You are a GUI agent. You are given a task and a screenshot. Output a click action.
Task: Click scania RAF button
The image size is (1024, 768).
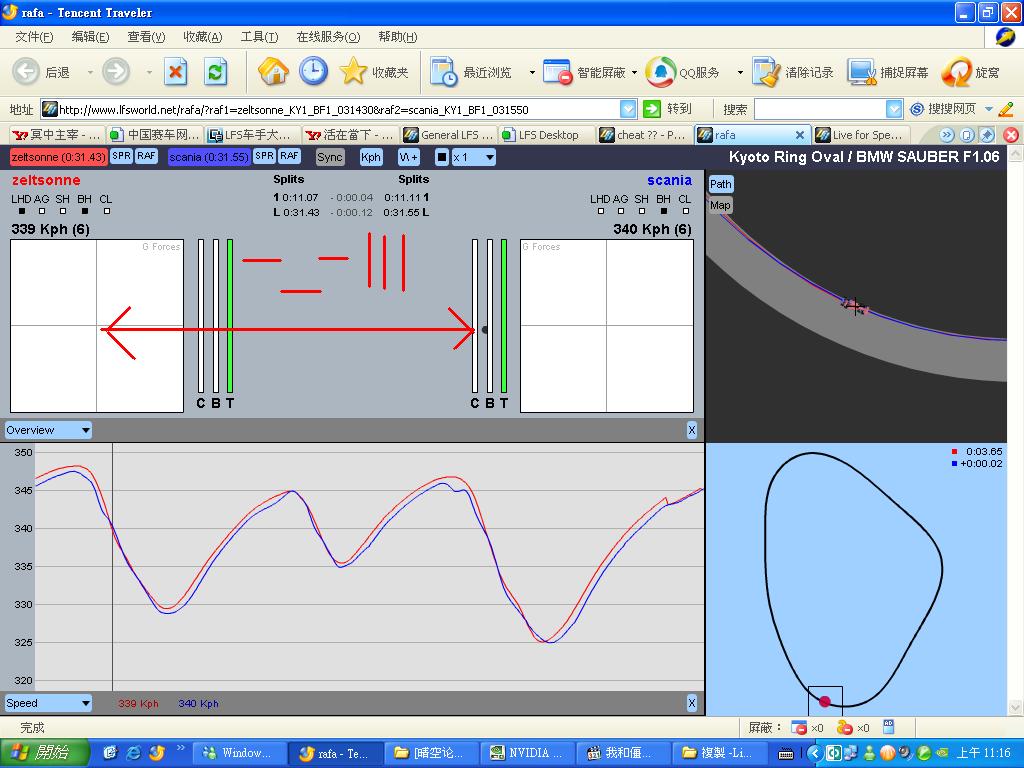(x=289, y=156)
